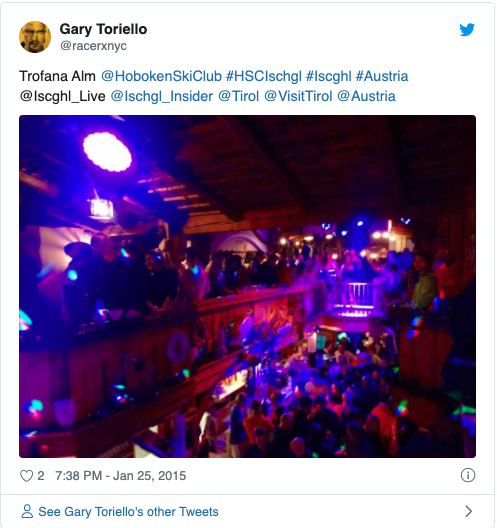Screen dimensions: 497x528
Task: Open Gary Toriello's profile avatar
Action: tap(35, 37)
